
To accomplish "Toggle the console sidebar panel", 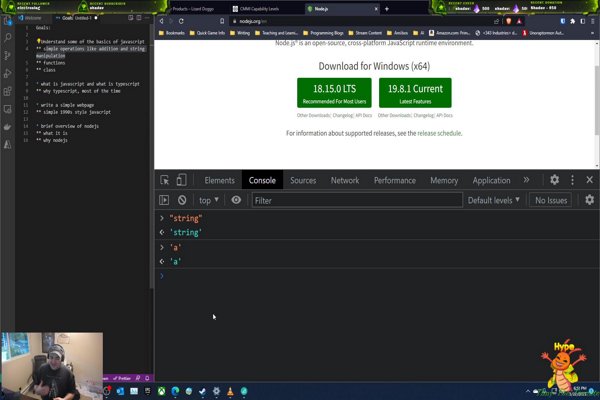I will coord(164,200).
